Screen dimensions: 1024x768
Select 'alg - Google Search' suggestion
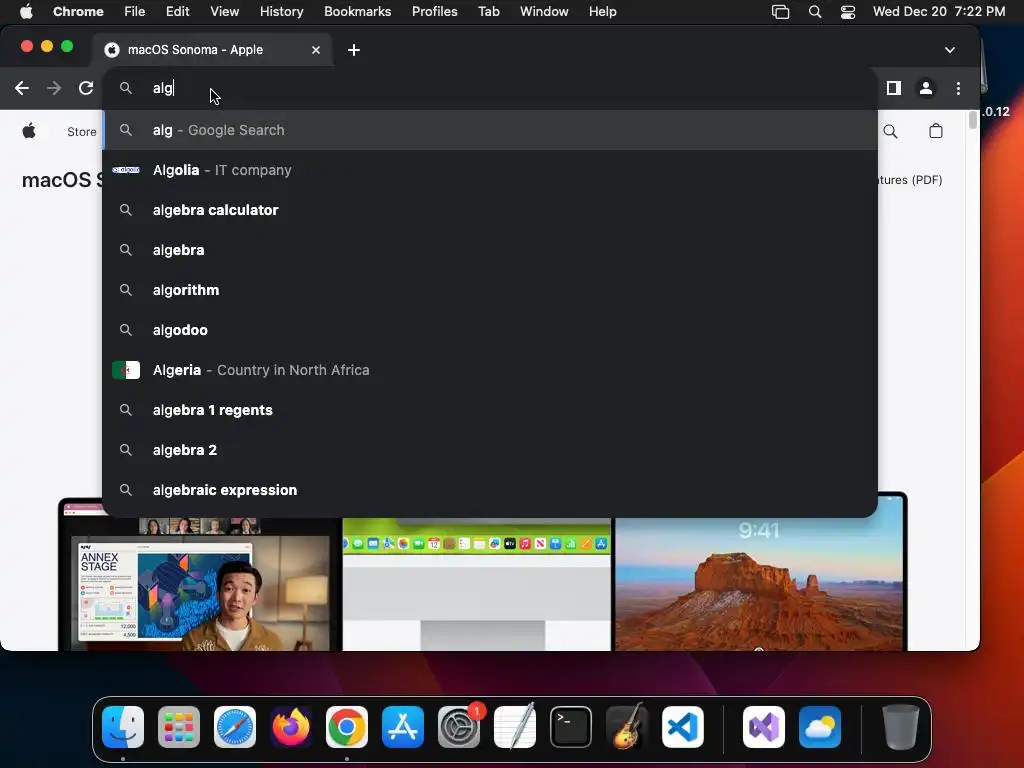tap(490, 130)
